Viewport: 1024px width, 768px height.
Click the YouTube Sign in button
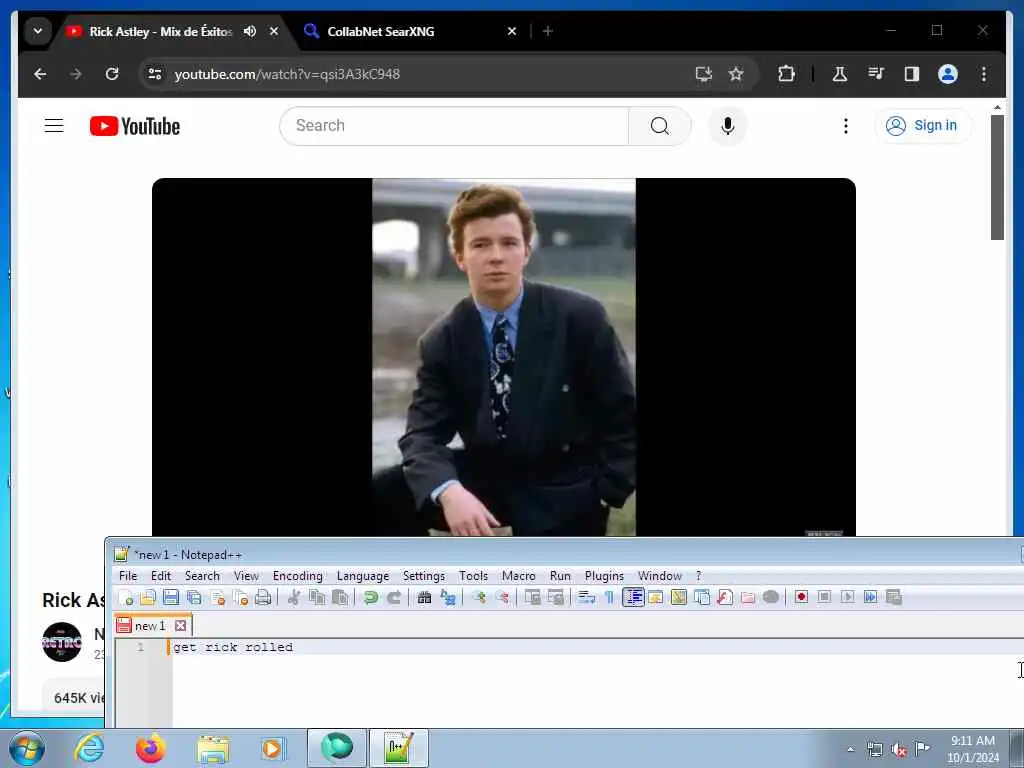point(923,125)
